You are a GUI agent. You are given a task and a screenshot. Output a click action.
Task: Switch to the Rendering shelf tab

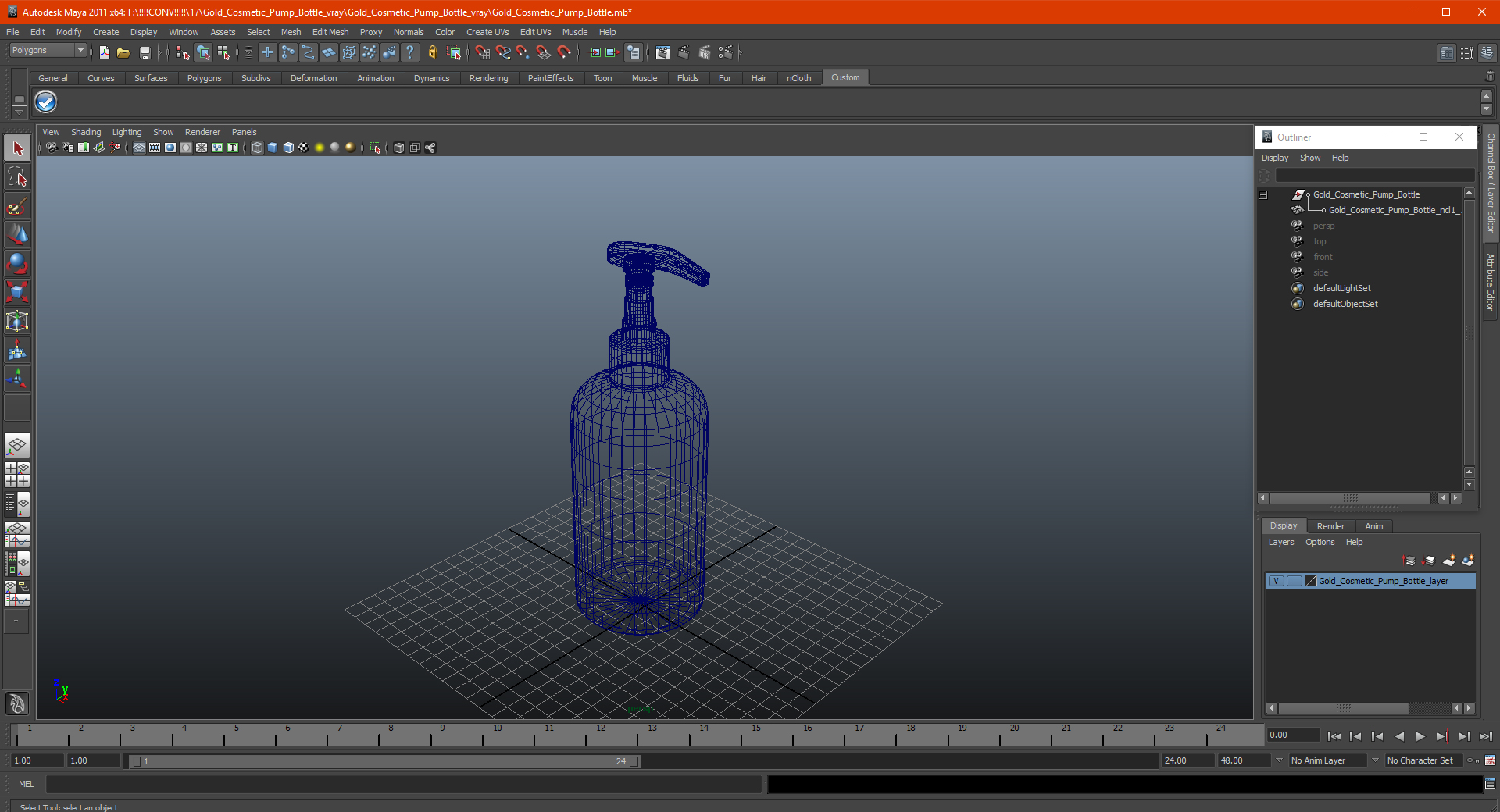[x=488, y=78]
